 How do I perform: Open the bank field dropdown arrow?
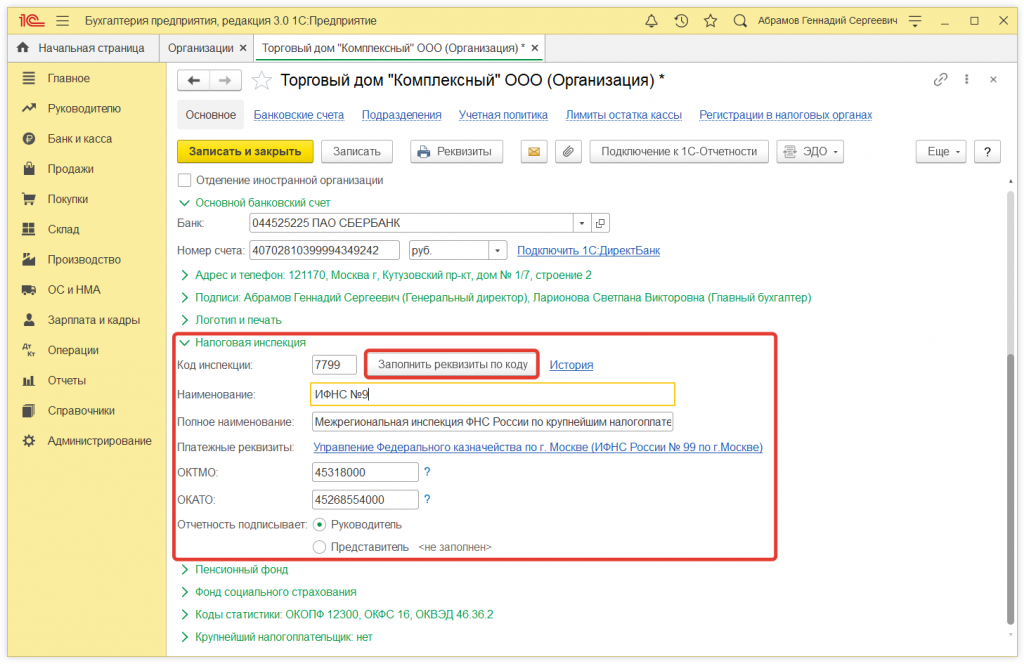581,223
